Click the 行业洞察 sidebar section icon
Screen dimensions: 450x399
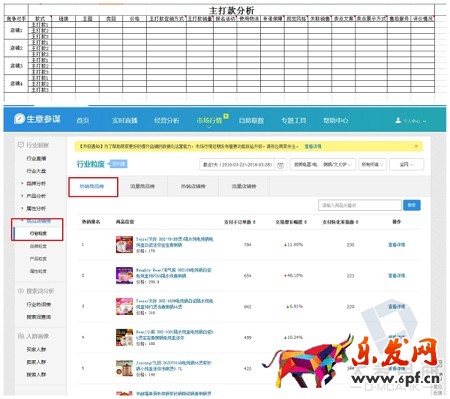pyautogui.click(x=21, y=145)
